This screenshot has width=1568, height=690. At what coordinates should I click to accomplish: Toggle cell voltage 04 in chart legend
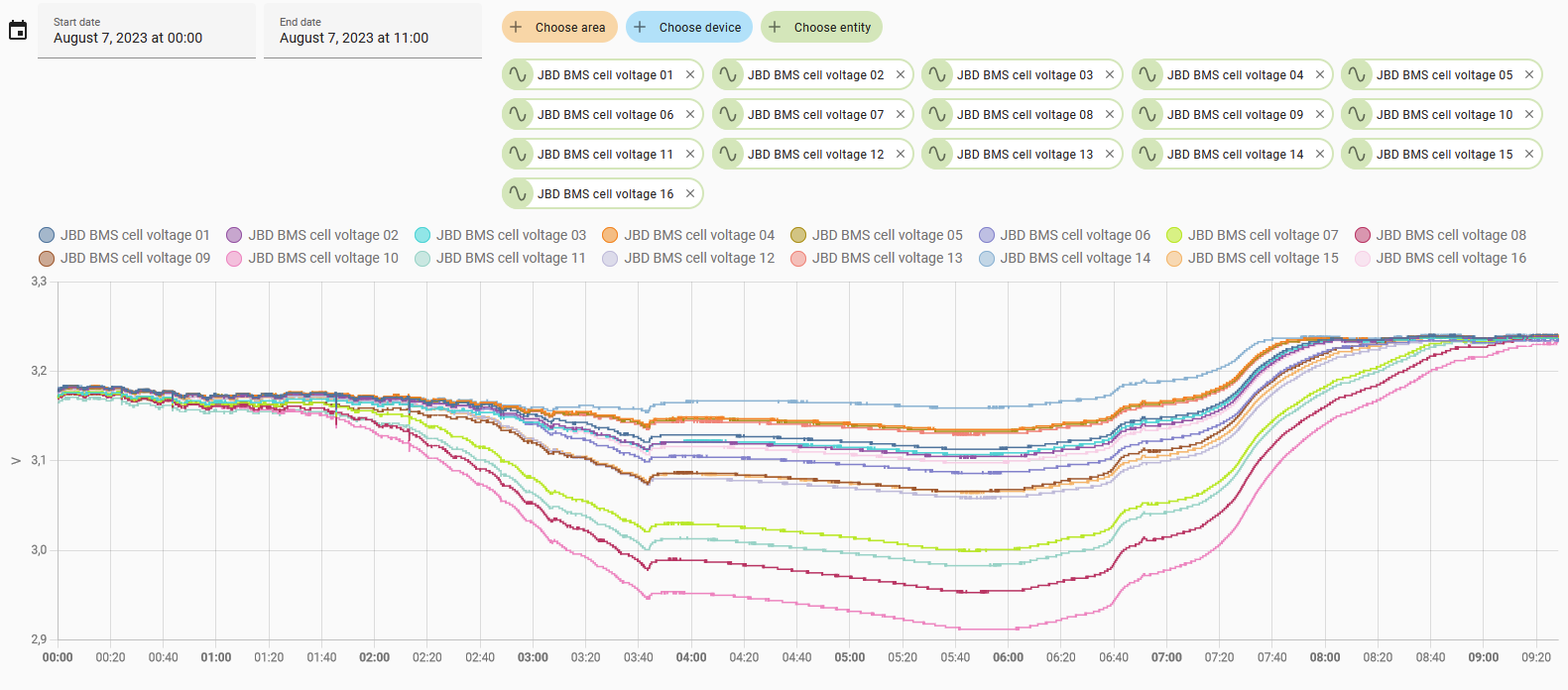(x=688, y=235)
